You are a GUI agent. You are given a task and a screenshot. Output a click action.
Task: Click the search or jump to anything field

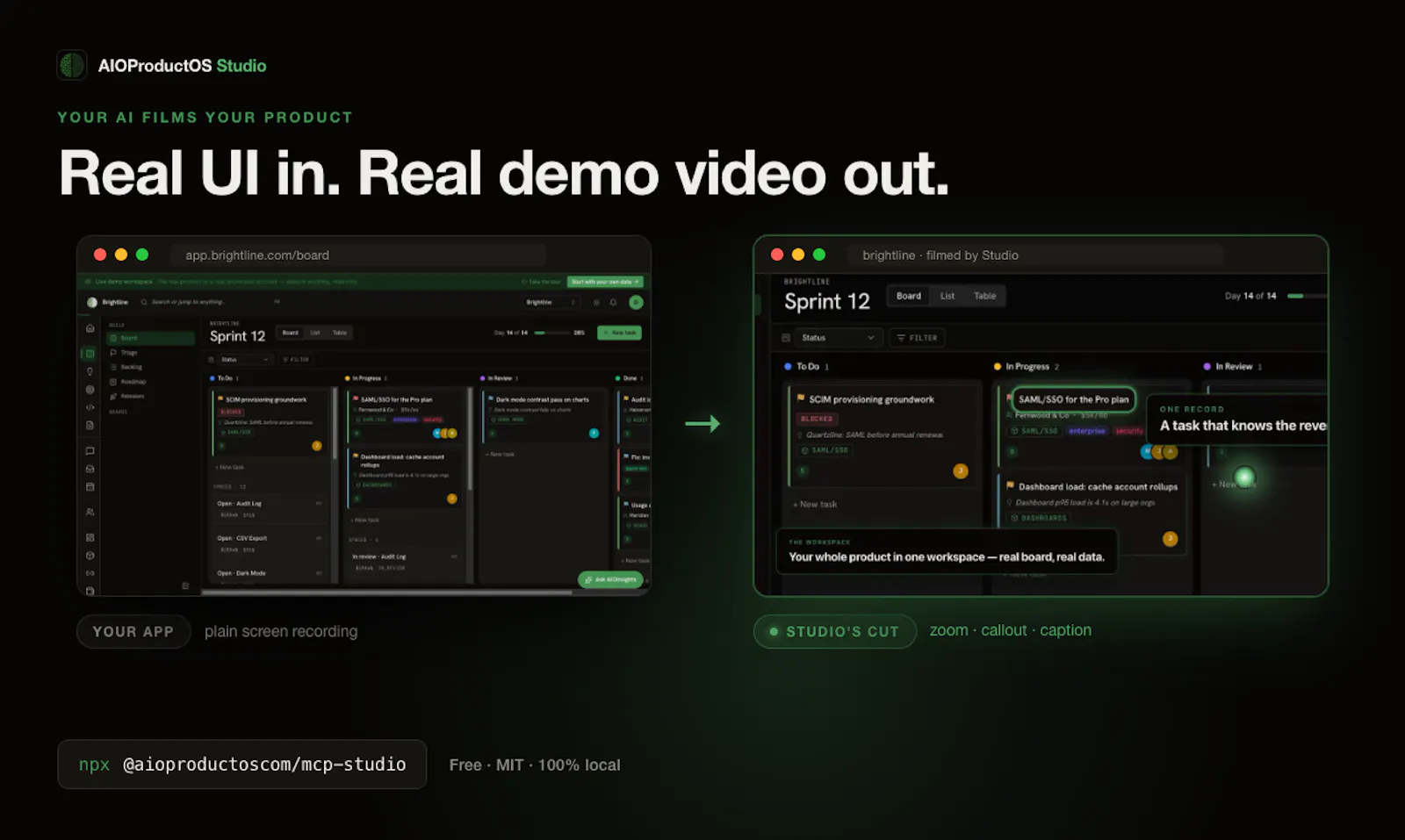[209, 302]
